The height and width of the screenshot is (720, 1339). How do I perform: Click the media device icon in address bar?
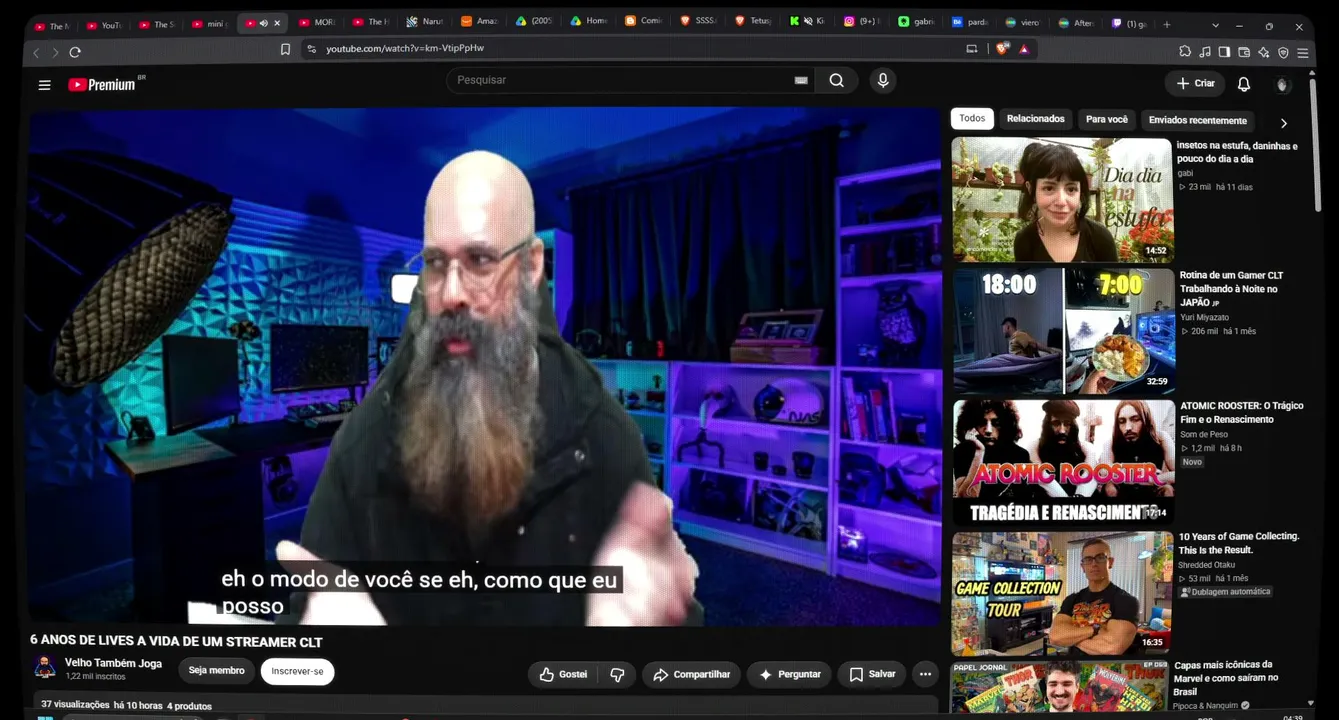pyautogui.click(x=971, y=49)
